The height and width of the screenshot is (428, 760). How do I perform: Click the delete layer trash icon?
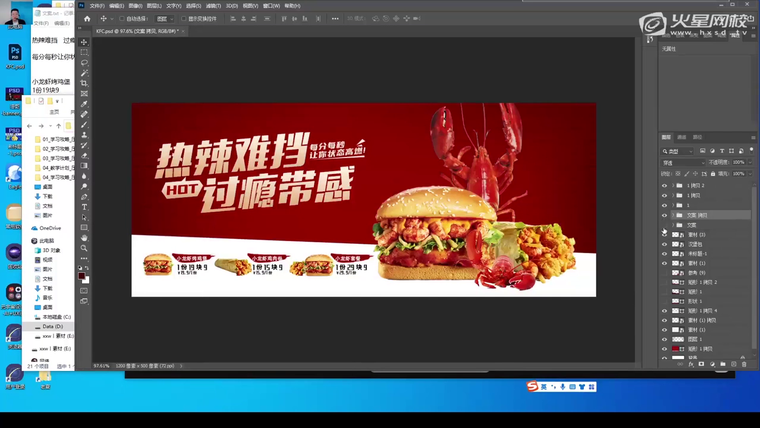click(744, 364)
